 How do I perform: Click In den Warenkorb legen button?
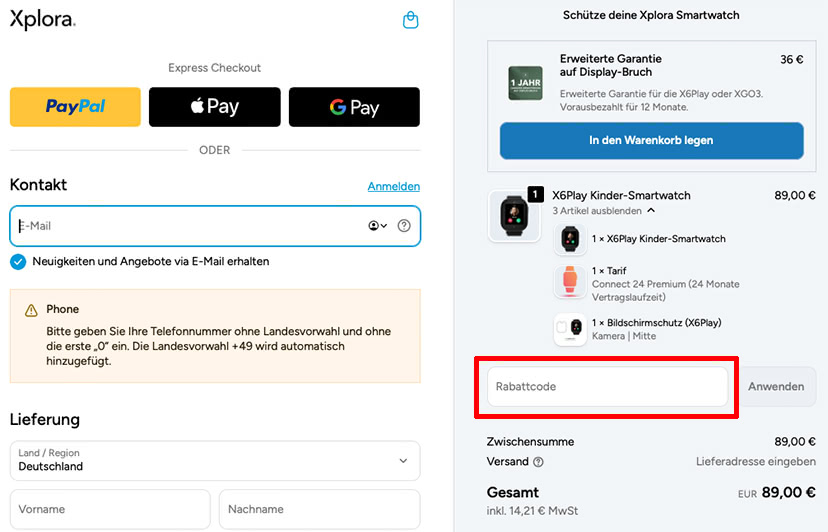pyautogui.click(x=652, y=141)
